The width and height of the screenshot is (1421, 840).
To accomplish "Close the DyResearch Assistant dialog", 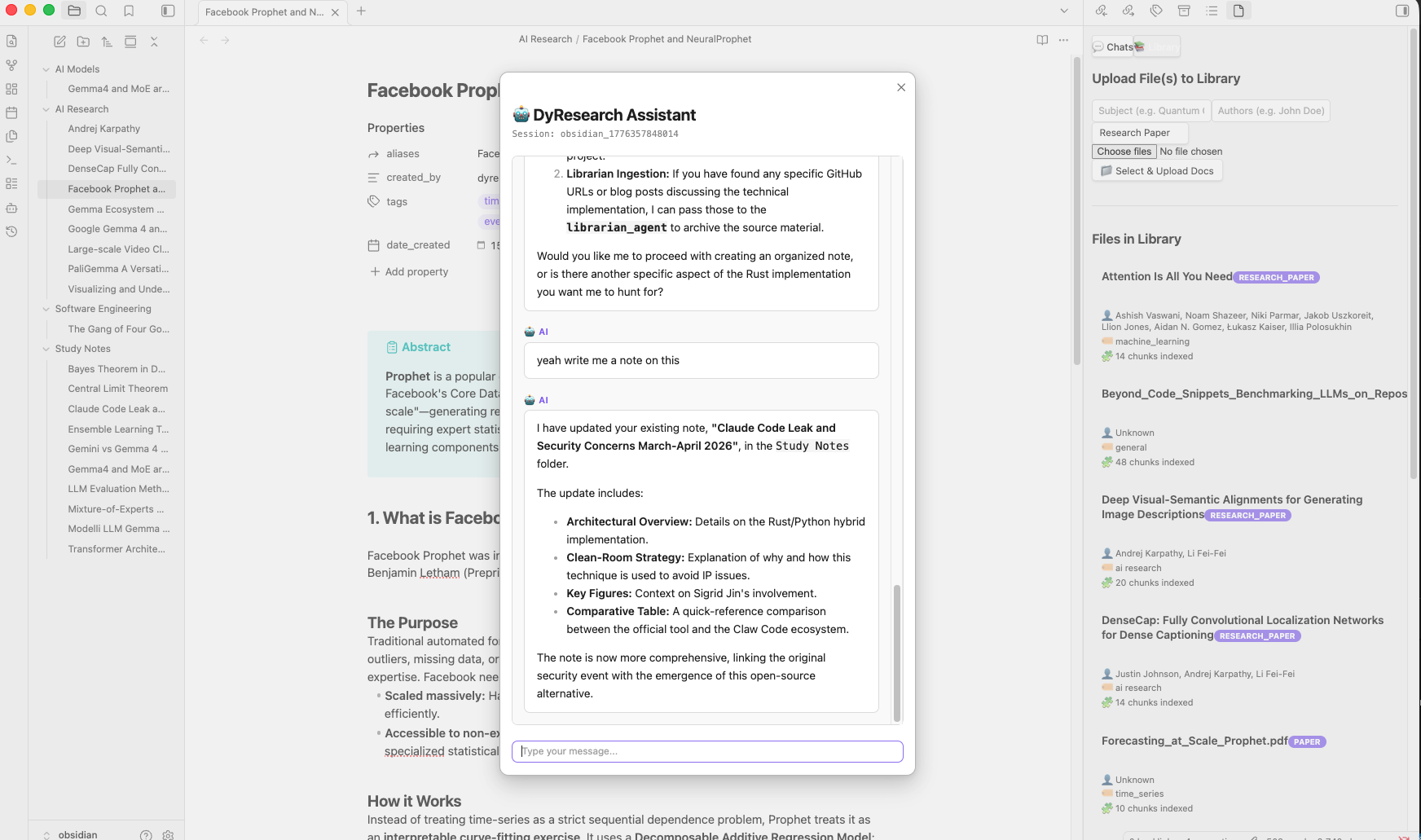I will (x=901, y=87).
